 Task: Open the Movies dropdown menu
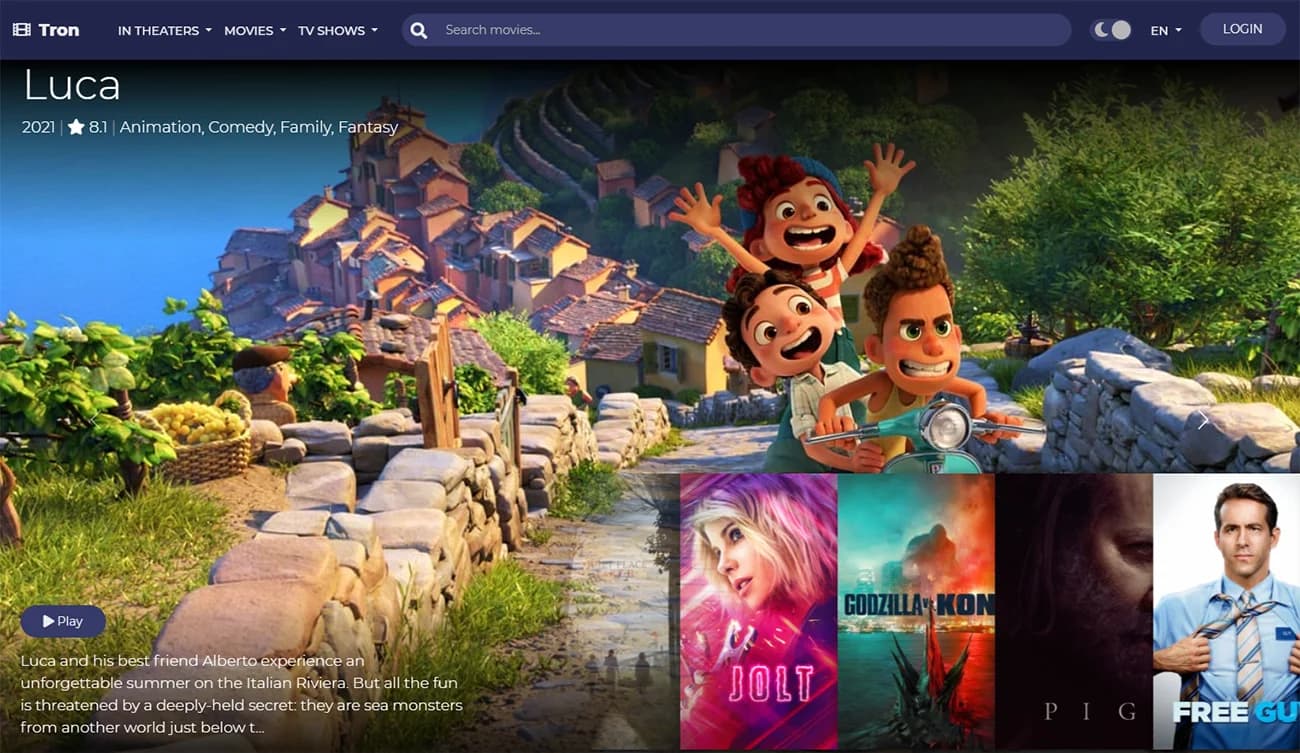click(x=254, y=30)
